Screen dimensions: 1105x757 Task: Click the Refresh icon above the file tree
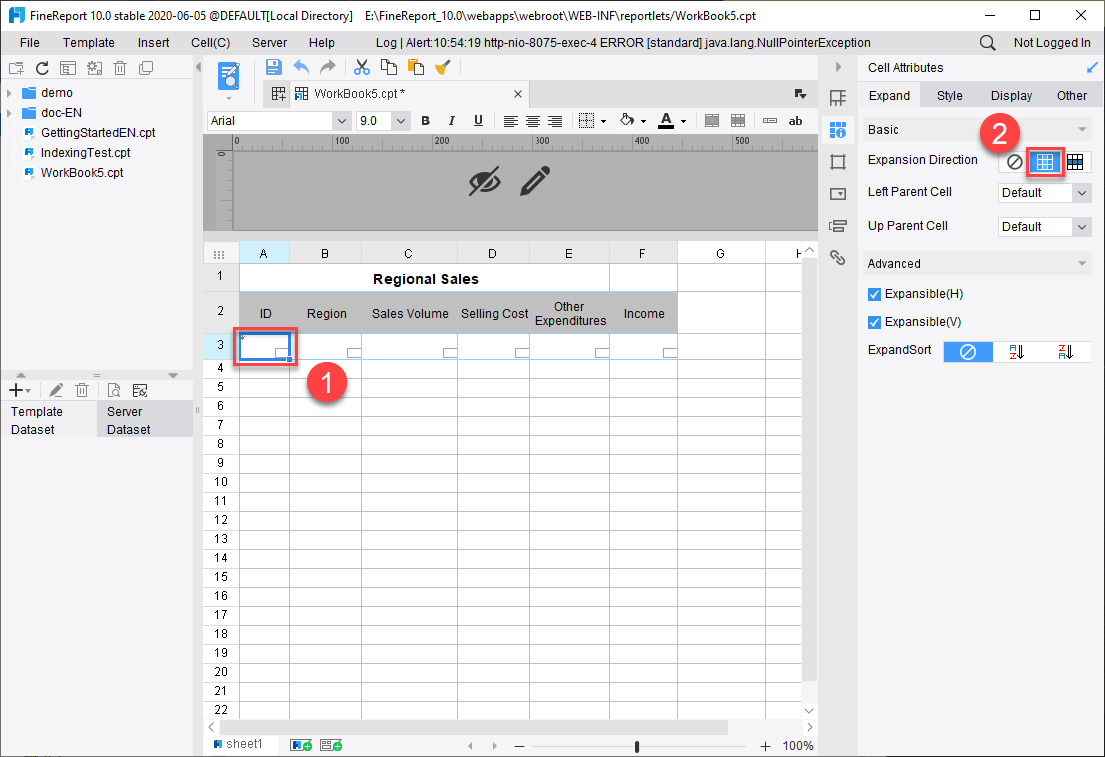(40, 67)
